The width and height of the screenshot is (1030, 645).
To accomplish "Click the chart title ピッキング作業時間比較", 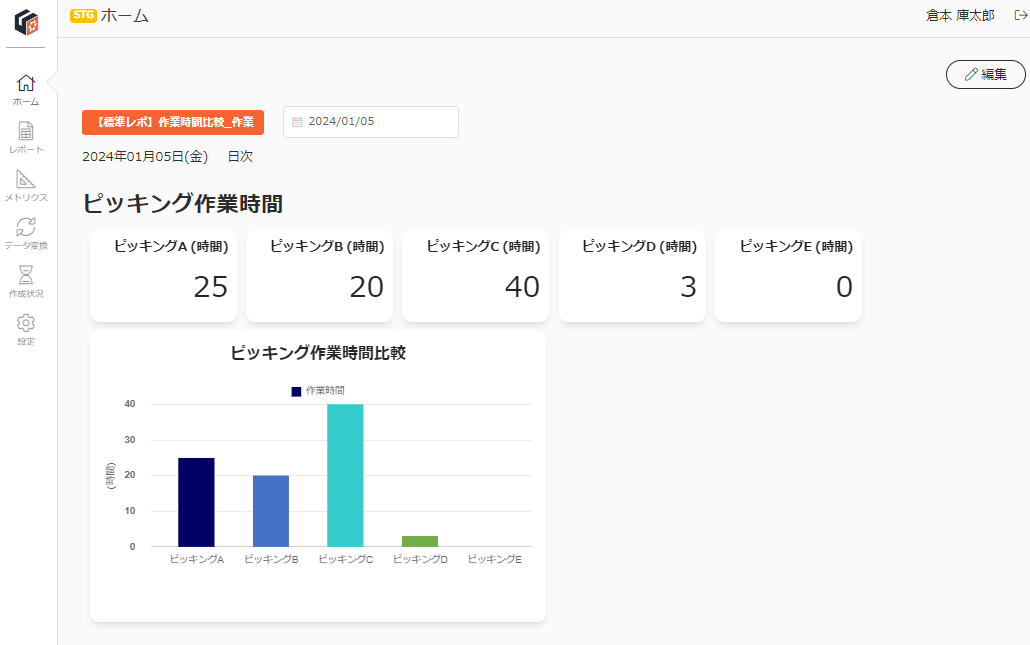I will pos(318,353).
